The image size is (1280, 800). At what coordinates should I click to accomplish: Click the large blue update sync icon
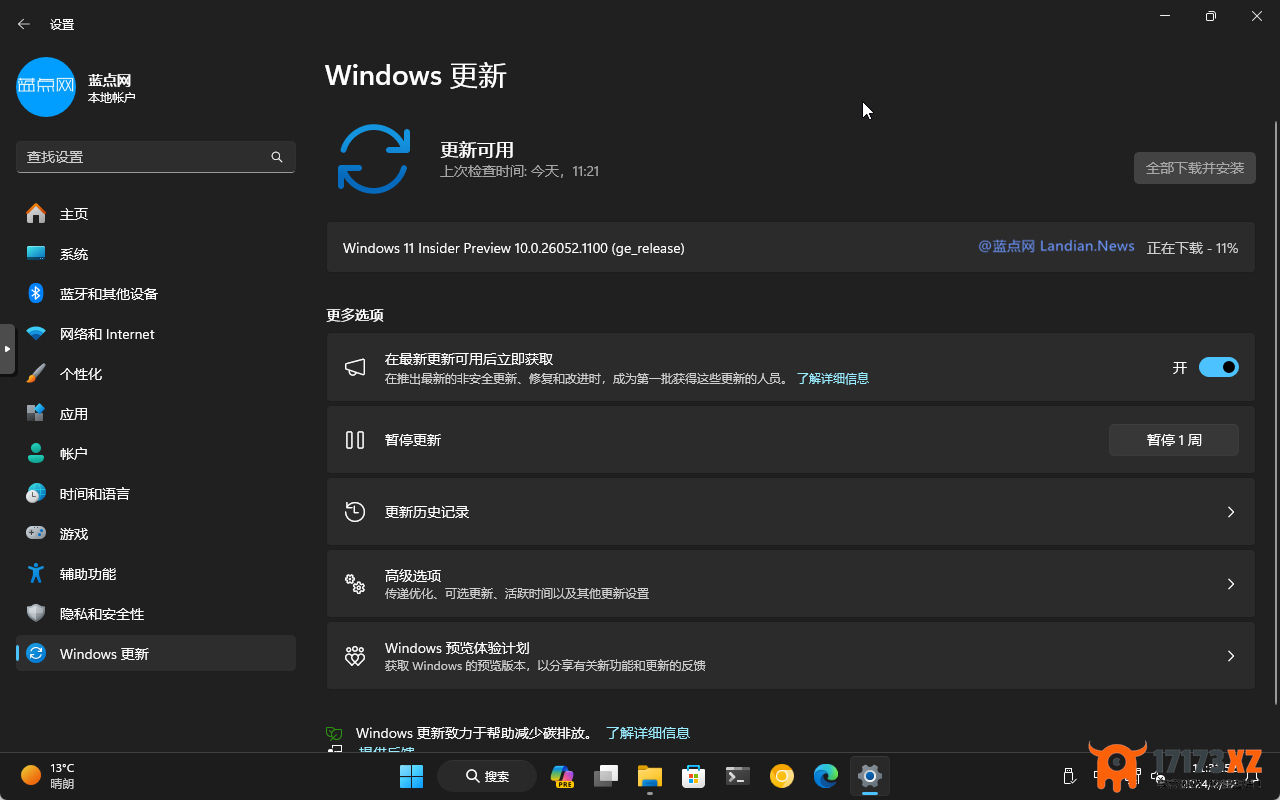point(374,159)
